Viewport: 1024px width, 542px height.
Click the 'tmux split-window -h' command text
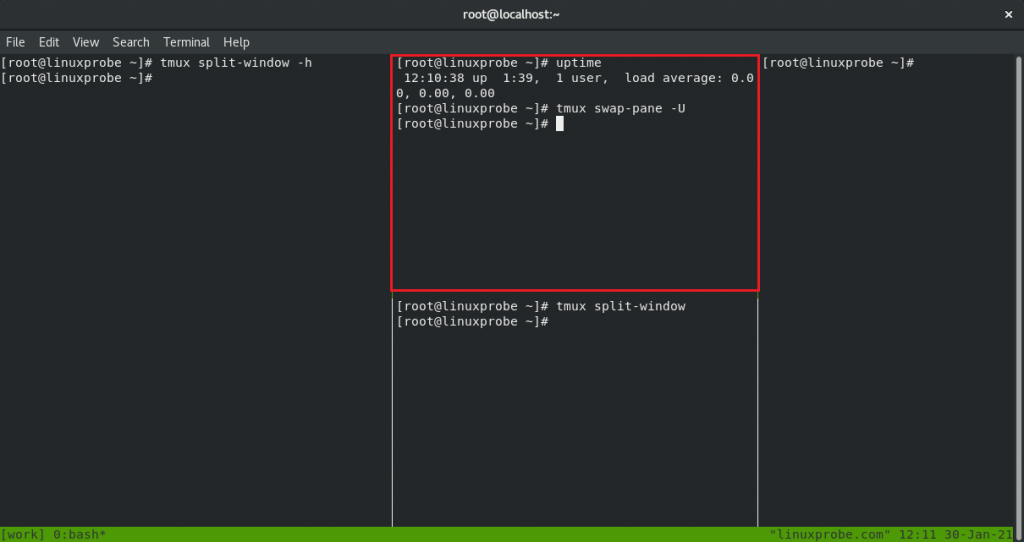(236, 63)
